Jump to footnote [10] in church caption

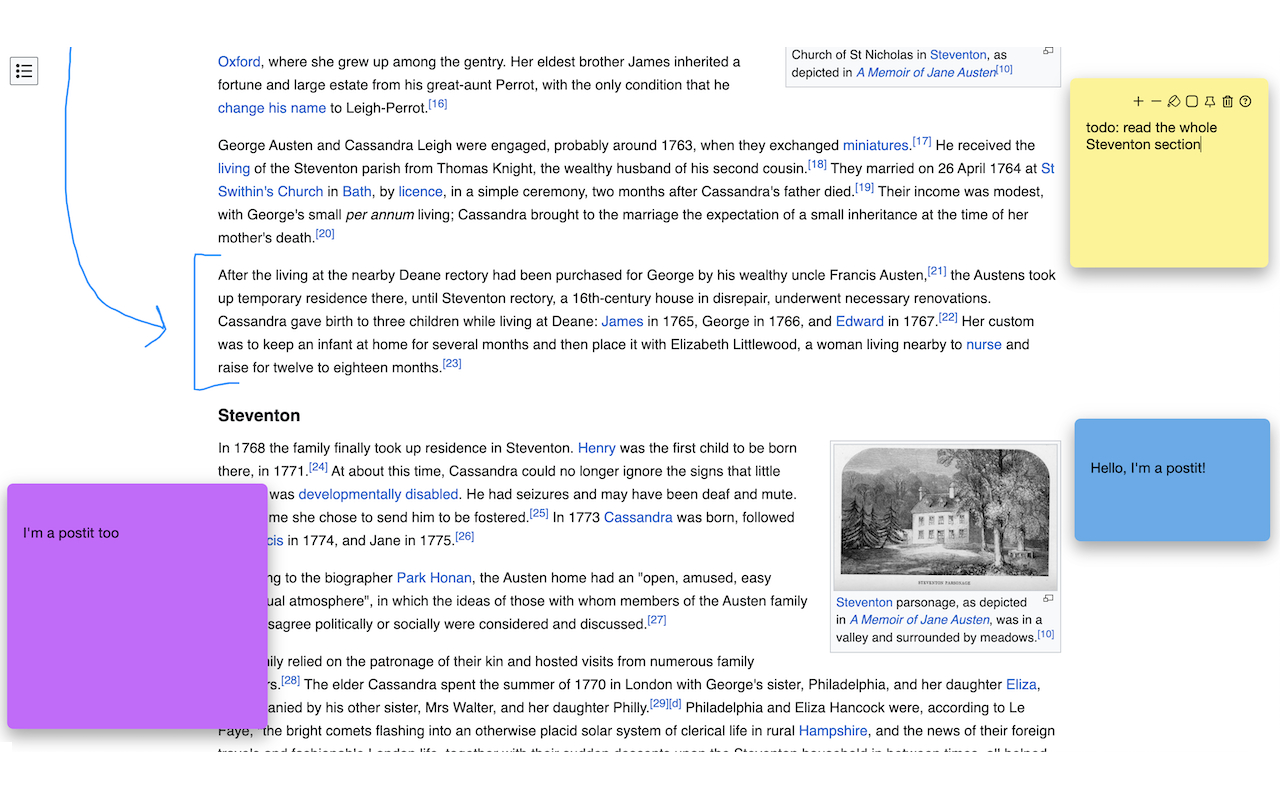tap(1004, 69)
